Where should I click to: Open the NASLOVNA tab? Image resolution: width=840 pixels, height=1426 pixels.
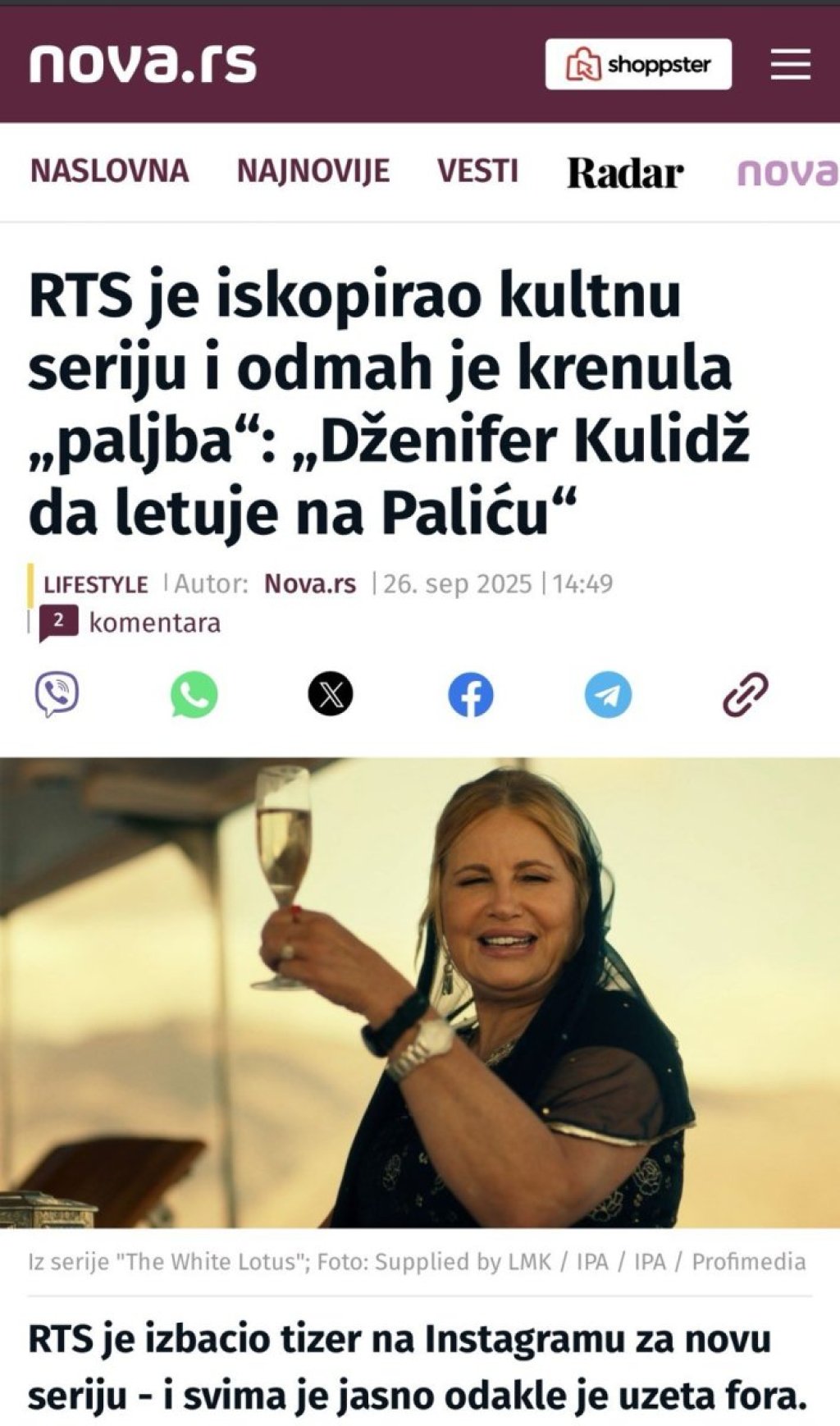pos(109,171)
